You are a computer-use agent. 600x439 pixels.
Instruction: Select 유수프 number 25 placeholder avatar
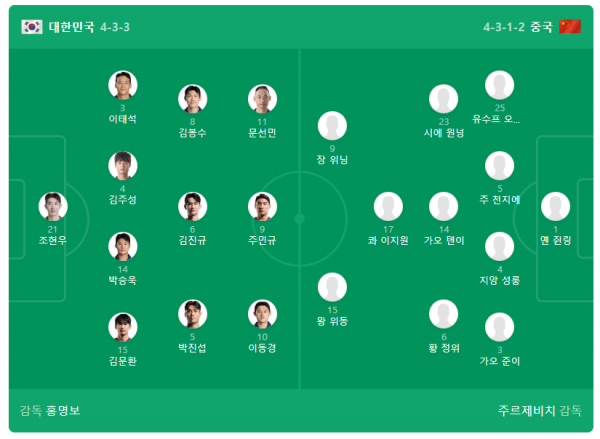click(499, 85)
